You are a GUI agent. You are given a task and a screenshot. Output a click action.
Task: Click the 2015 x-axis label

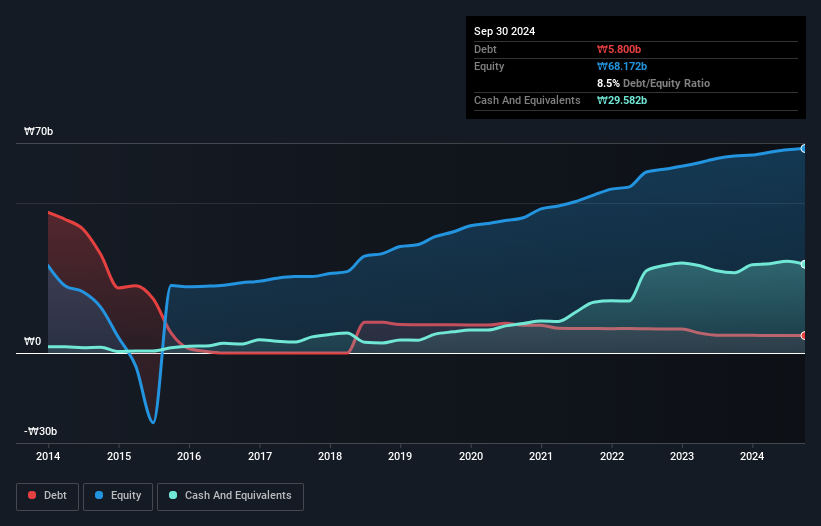coord(119,456)
